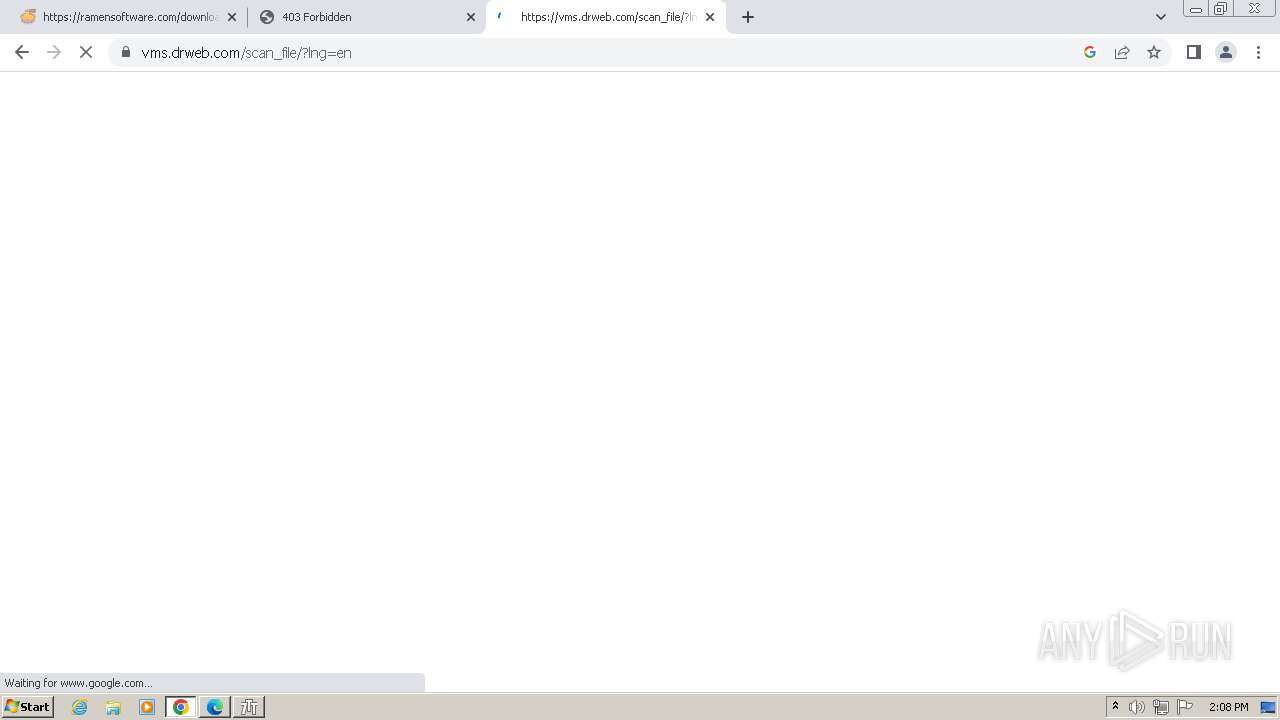Open network status tray icon
The height and width of the screenshot is (720, 1280).
(1161, 707)
